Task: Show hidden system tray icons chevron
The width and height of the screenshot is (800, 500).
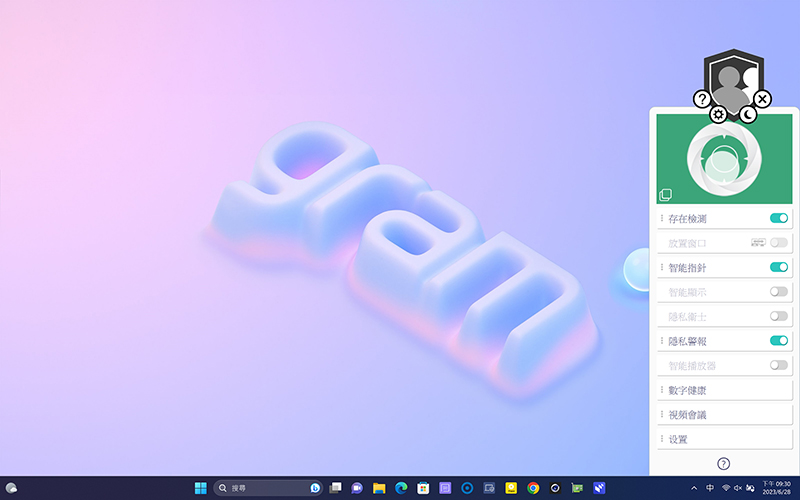Action: point(694,488)
